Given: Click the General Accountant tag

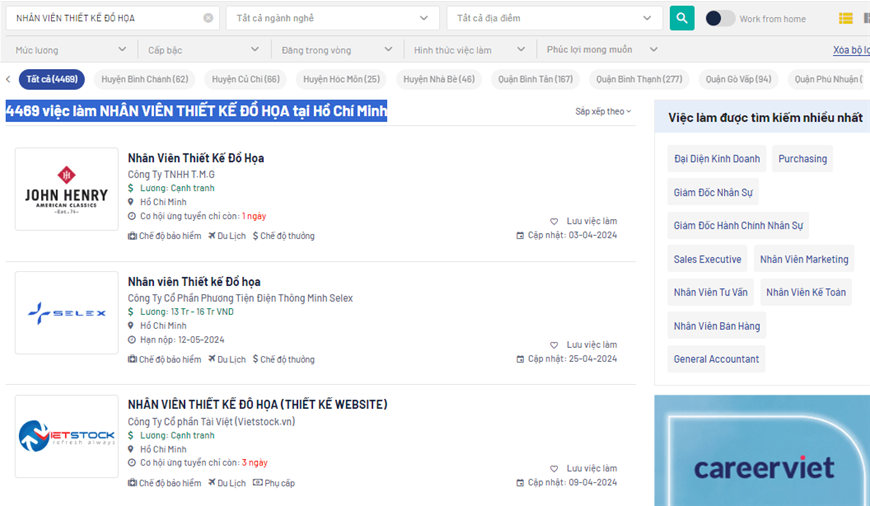Looking at the screenshot, I should (716, 360).
